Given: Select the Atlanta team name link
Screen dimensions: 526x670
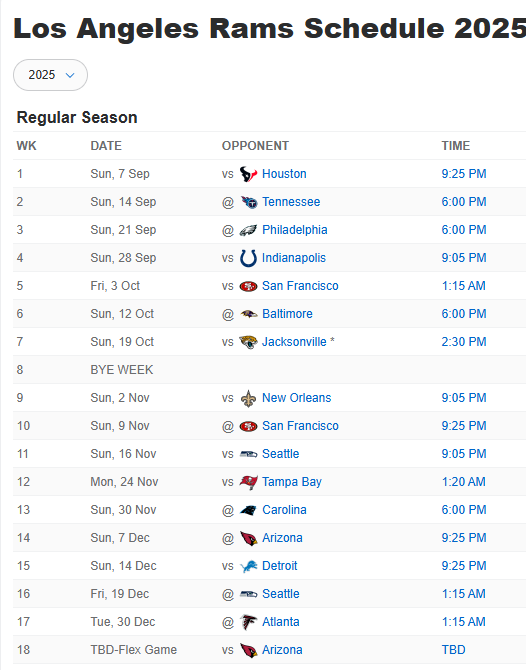Looking at the screenshot, I should (x=280, y=622).
